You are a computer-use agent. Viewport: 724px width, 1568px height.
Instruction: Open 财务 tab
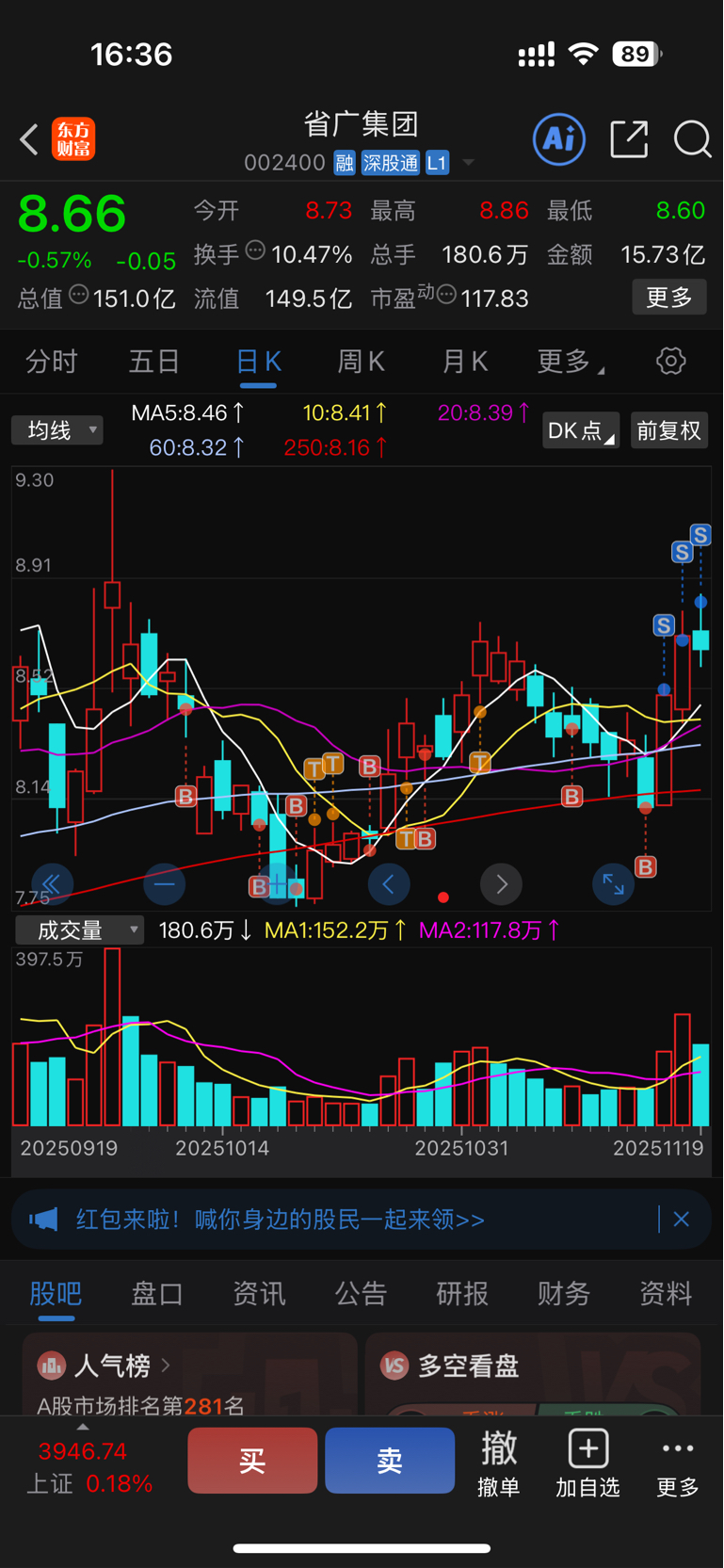click(x=564, y=1293)
